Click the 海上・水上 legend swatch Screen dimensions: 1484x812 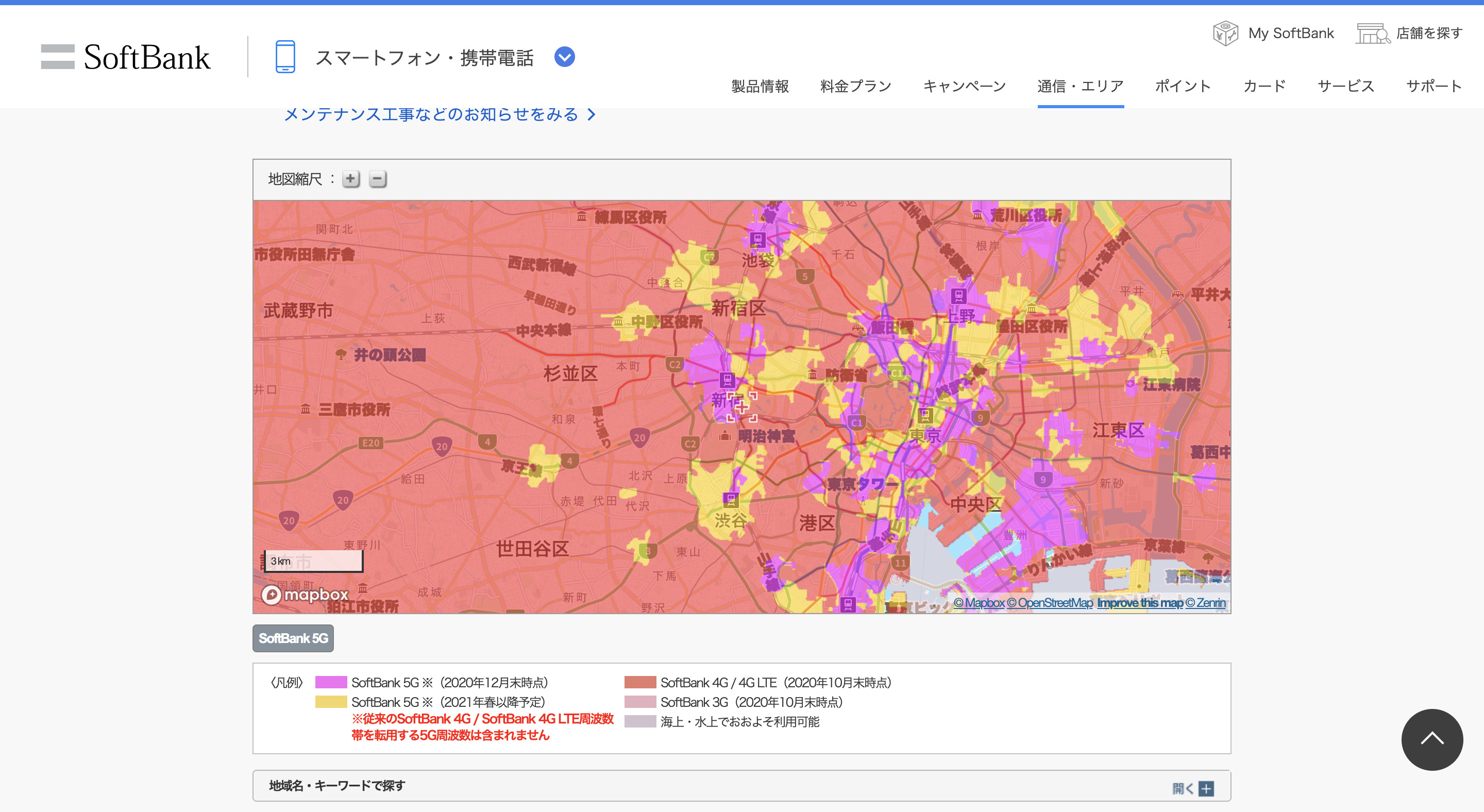click(x=640, y=721)
